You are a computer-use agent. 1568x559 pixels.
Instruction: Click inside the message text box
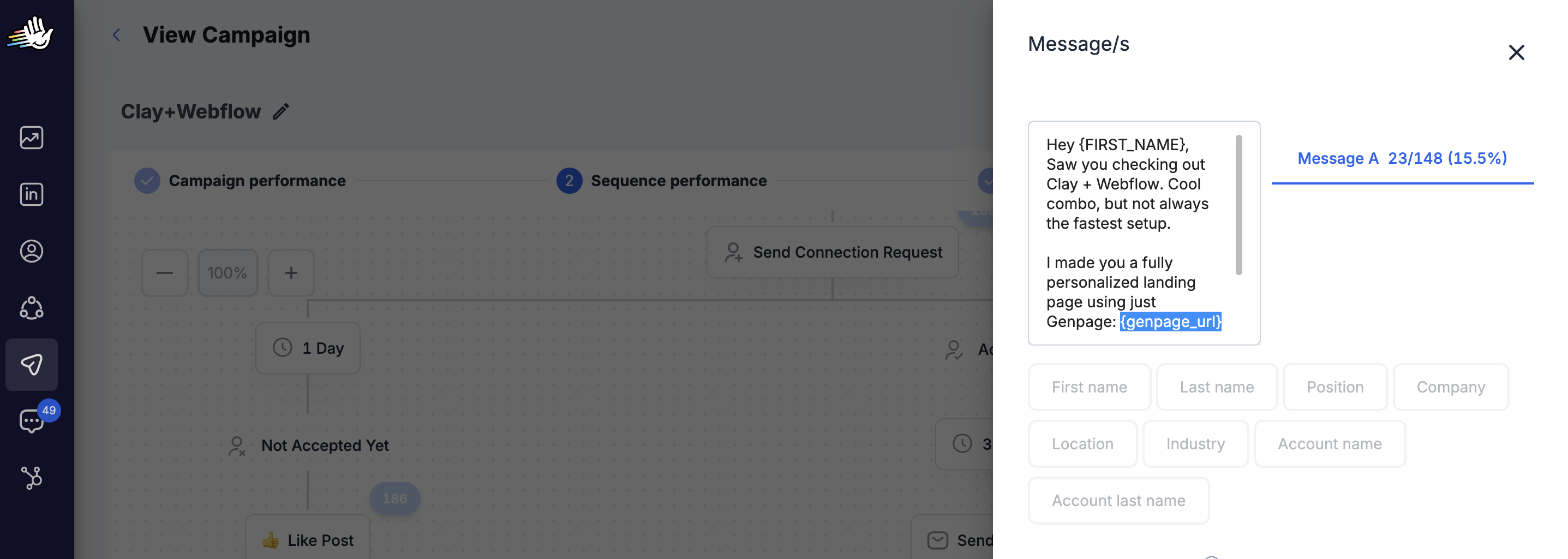tap(1144, 233)
